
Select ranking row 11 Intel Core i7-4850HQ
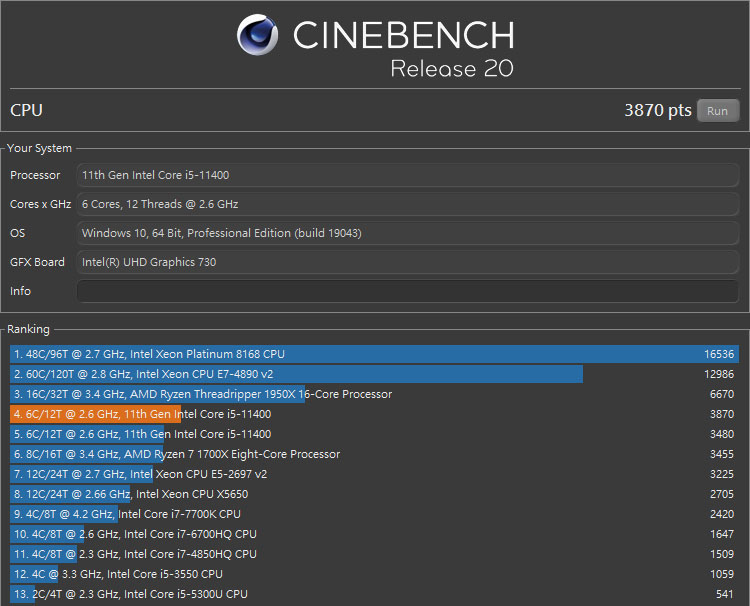point(375,554)
